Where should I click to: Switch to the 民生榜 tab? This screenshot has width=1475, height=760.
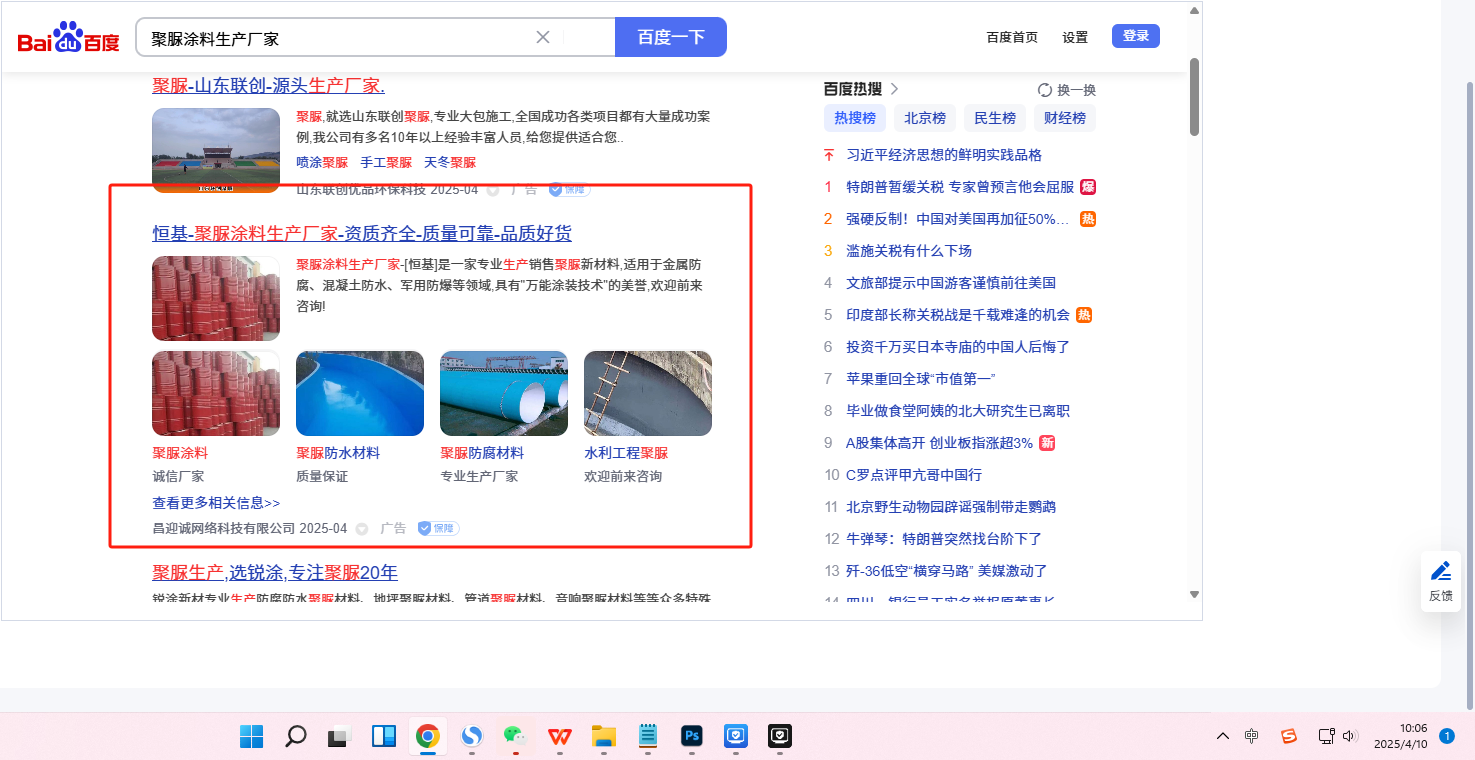pos(995,118)
